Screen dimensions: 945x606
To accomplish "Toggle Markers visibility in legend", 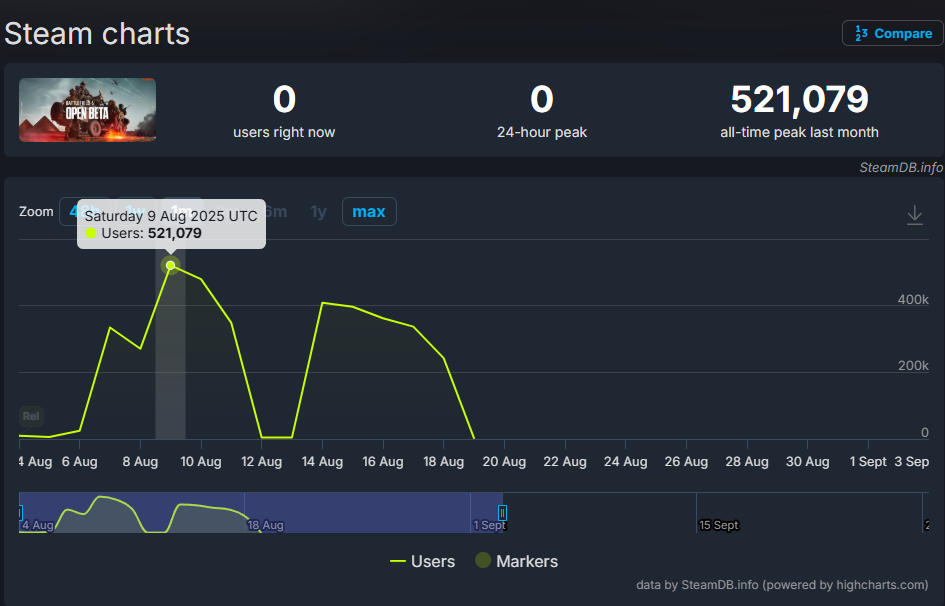I will (516, 561).
